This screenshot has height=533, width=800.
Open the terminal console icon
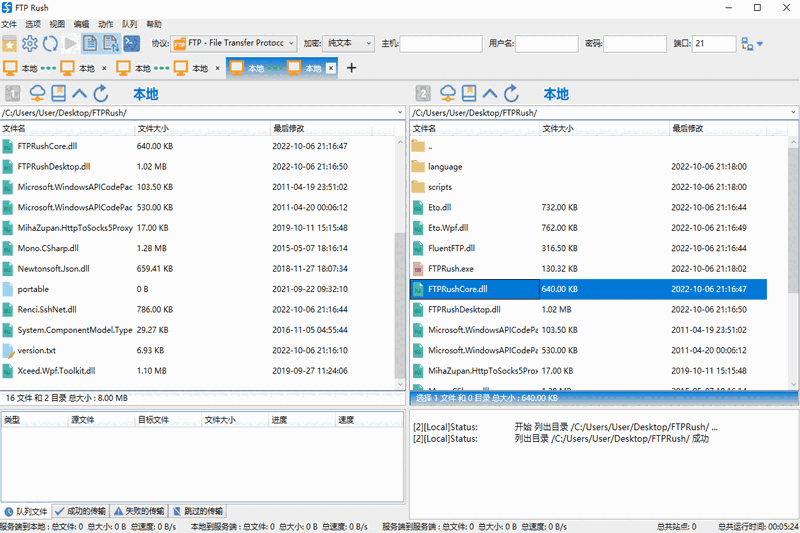[131, 43]
